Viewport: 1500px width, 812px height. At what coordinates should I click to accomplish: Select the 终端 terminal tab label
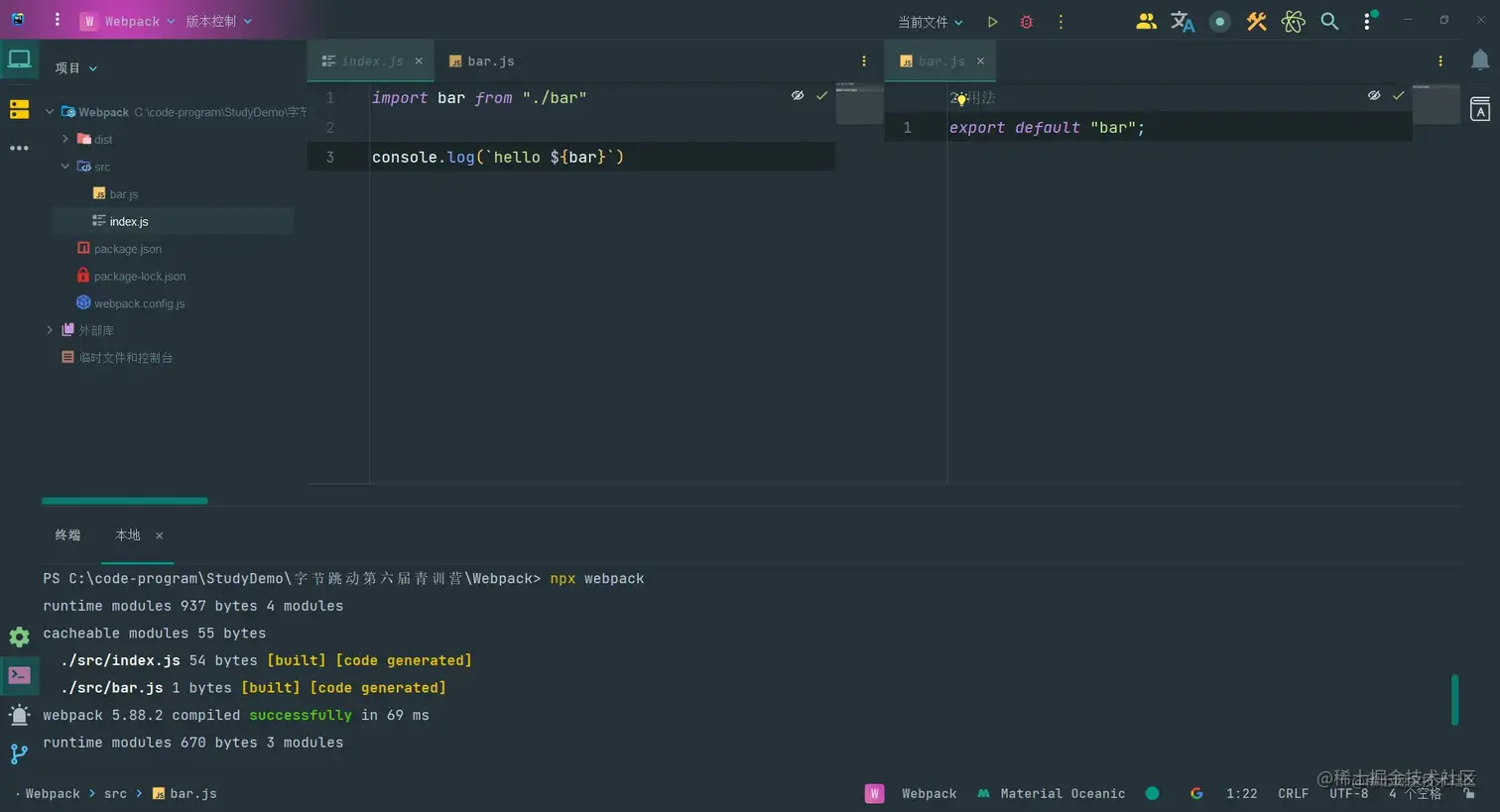(x=67, y=535)
